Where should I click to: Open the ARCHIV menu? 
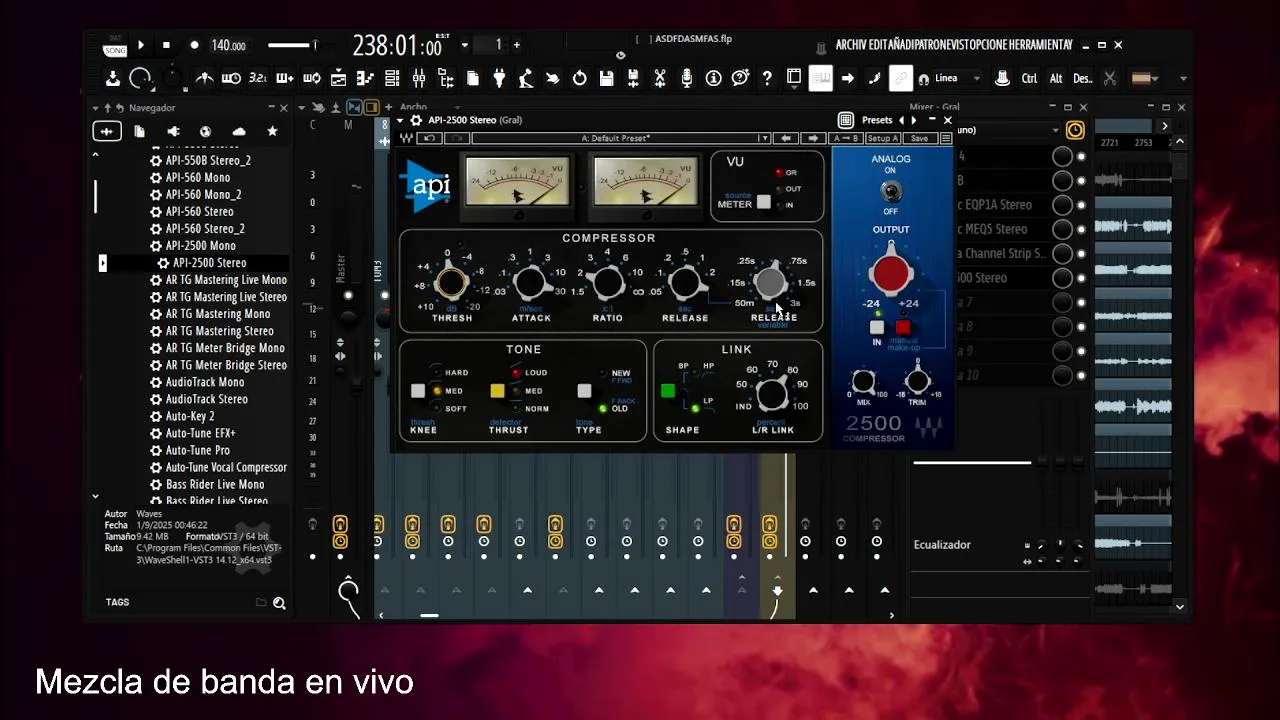tap(851, 45)
